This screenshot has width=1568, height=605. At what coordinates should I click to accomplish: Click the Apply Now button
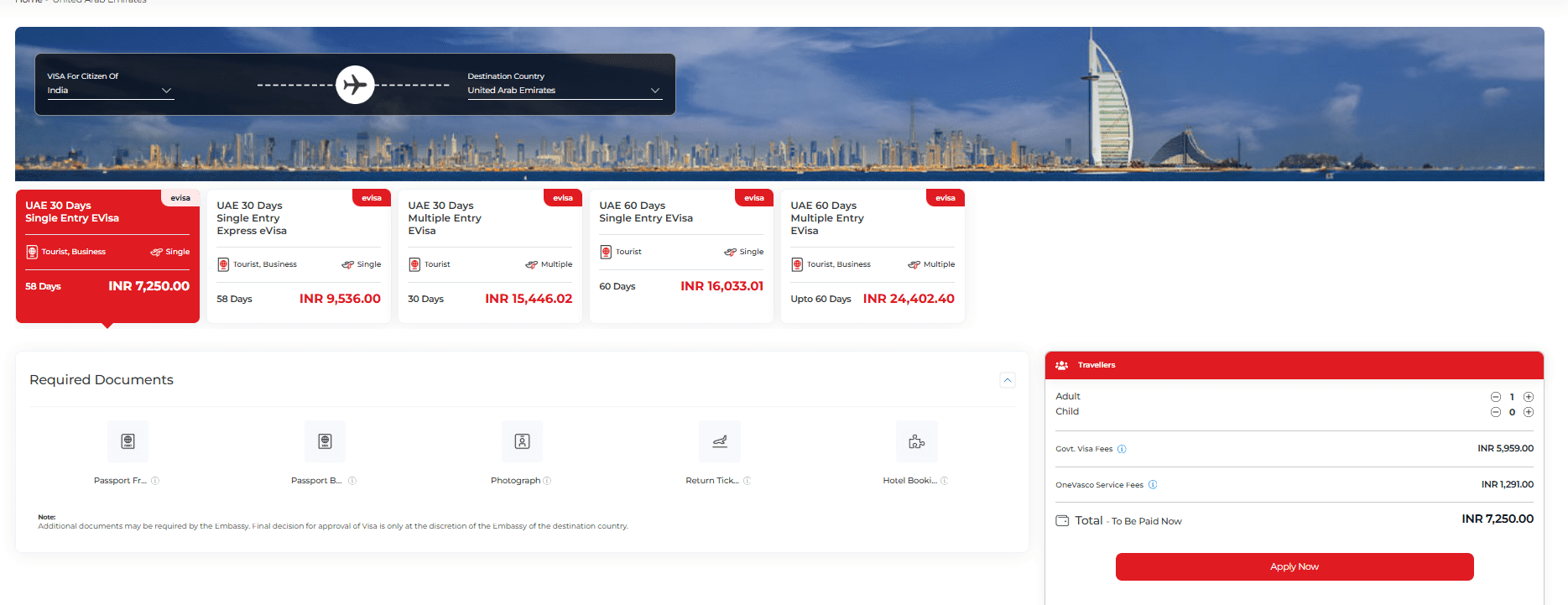point(1295,566)
